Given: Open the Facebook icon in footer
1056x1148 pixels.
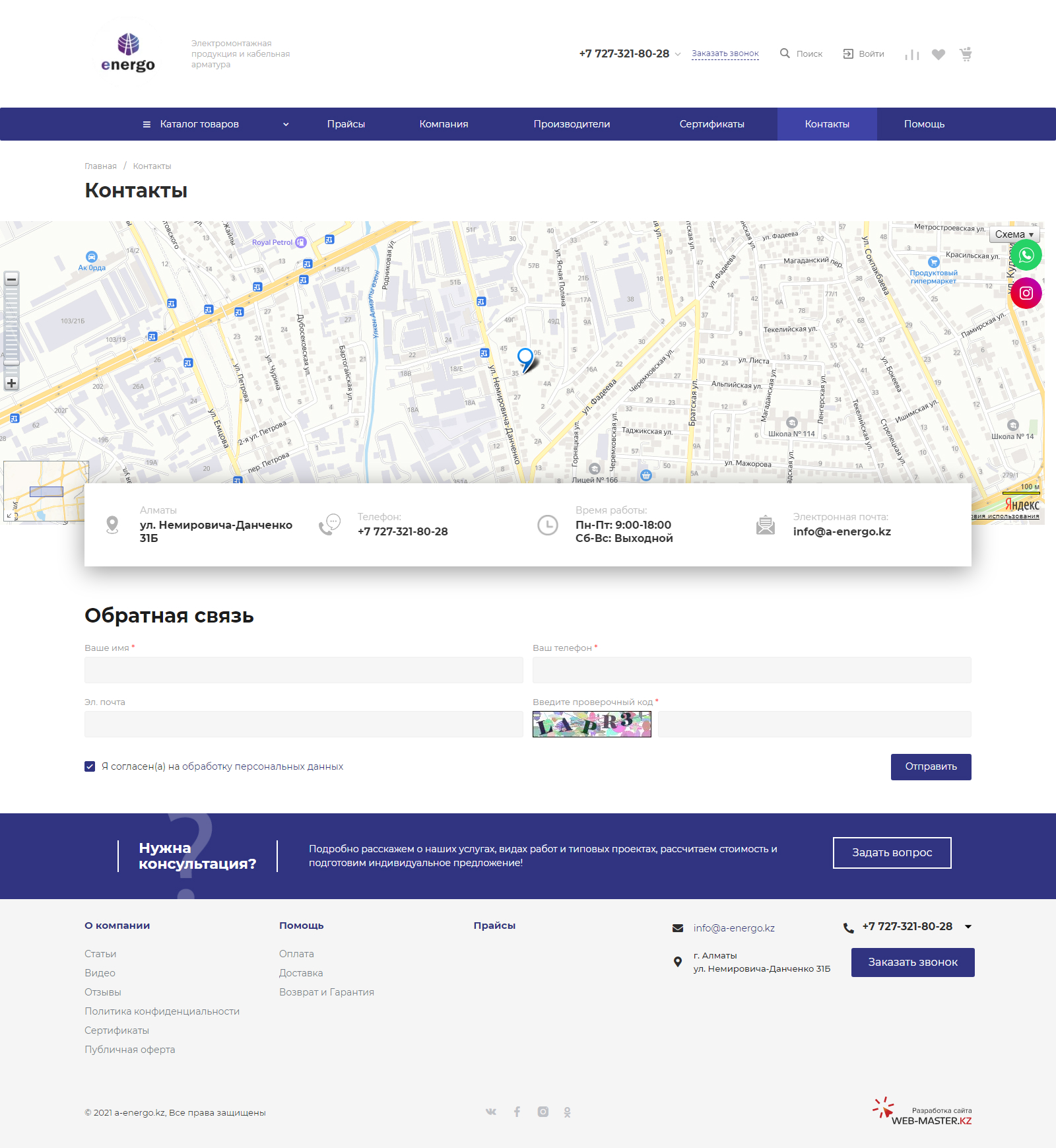Looking at the screenshot, I should (x=517, y=1112).
